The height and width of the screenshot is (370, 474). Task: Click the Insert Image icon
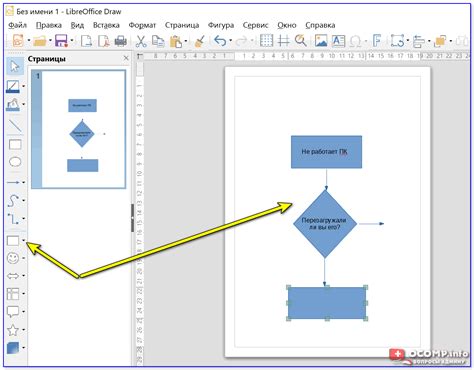(x=321, y=41)
